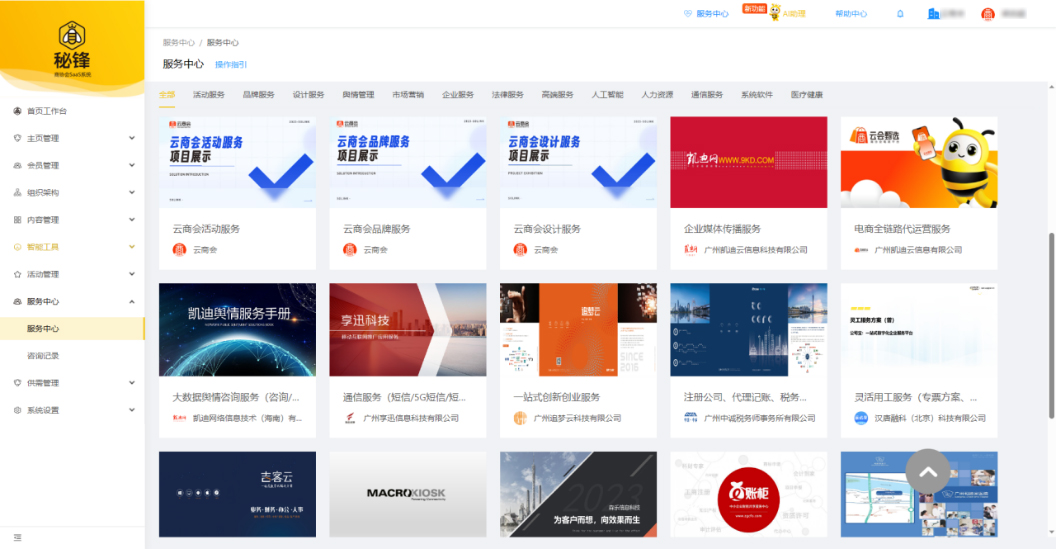Image resolution: width=1056 pixels, height=549 pixels.
Task: Expand the 会员管理 menu chevron
Action: pyautogui.click(x=131, y=165)
